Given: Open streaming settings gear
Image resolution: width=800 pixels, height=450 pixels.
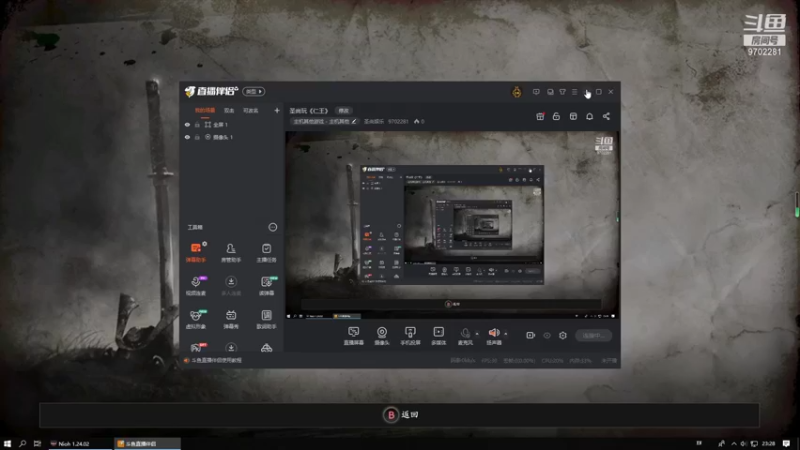Looking at the screenshot, I should [563, 335].
